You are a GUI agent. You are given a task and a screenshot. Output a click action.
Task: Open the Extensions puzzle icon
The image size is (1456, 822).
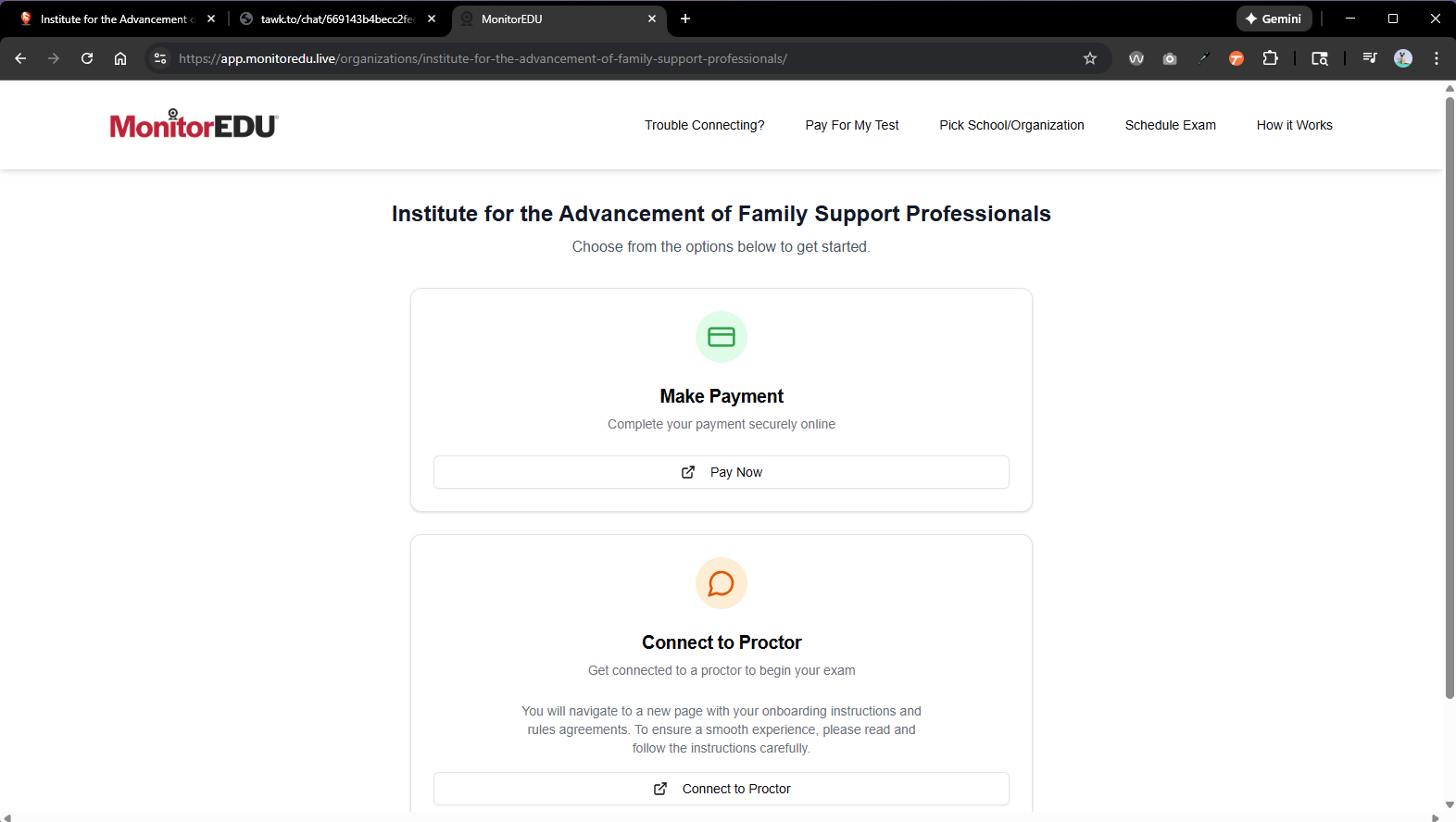point(1270,58)
